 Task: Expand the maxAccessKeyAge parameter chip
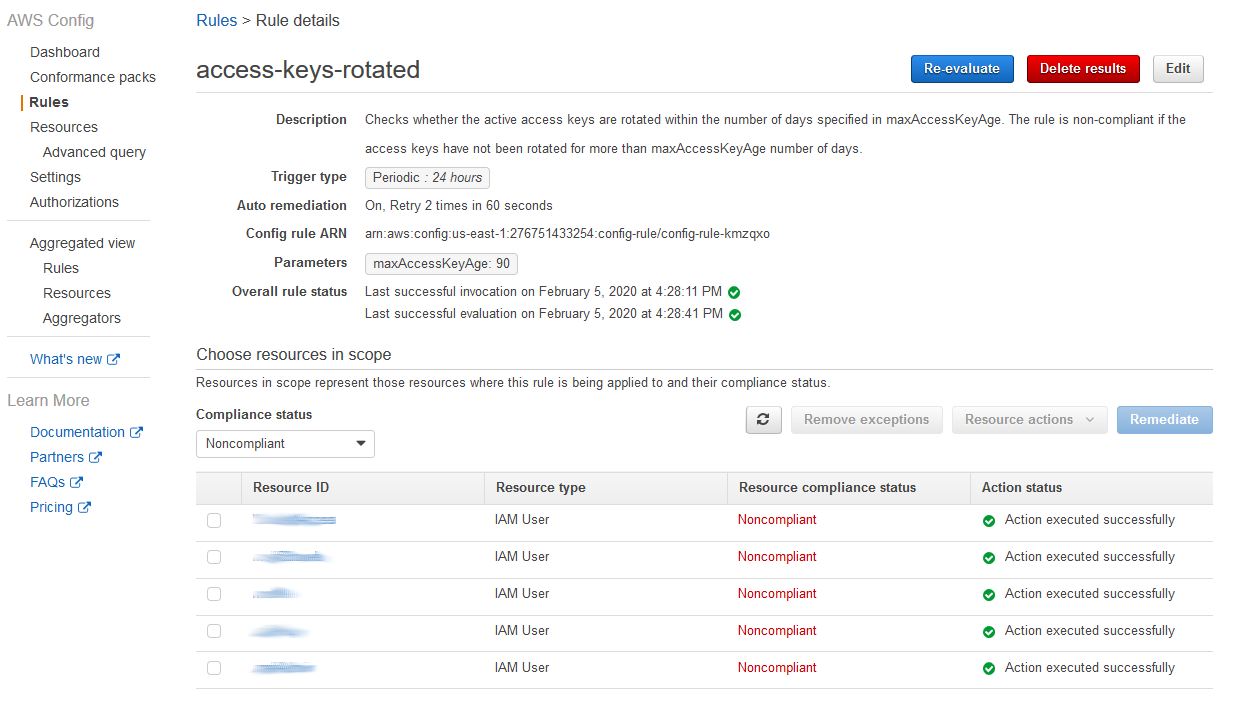tap(441, 263)
